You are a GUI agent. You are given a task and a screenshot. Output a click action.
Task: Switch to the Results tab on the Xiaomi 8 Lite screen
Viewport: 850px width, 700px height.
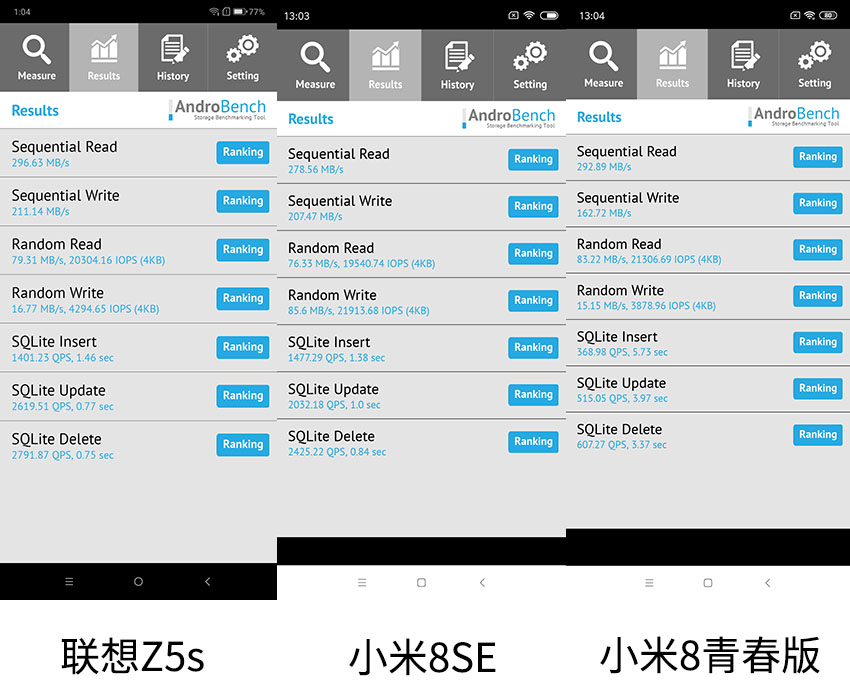672,64
